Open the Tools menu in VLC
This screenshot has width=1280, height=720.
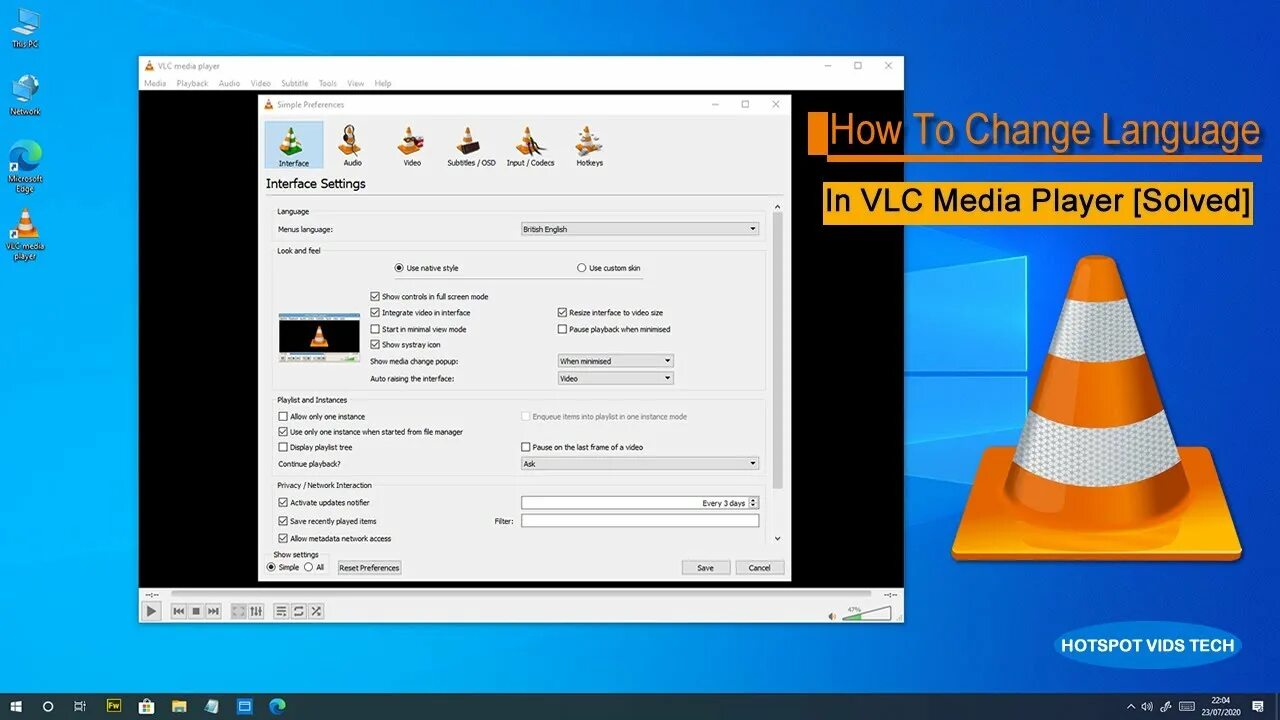[328, 84]
